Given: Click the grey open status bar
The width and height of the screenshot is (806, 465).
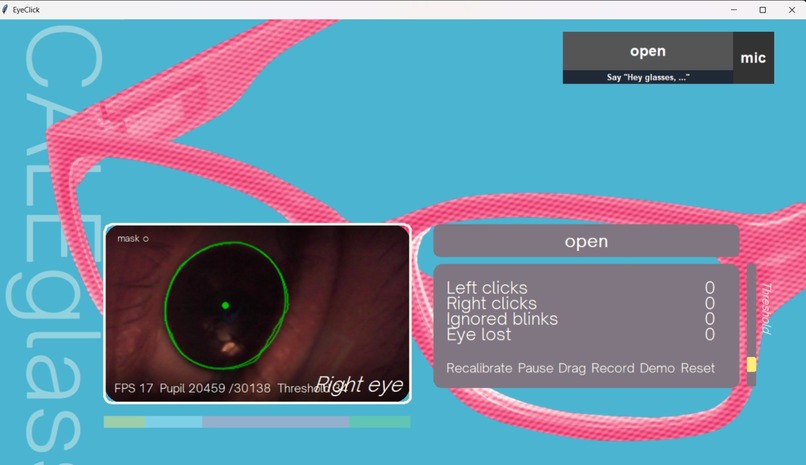Looking at the screenshot, I should (586, 240).
